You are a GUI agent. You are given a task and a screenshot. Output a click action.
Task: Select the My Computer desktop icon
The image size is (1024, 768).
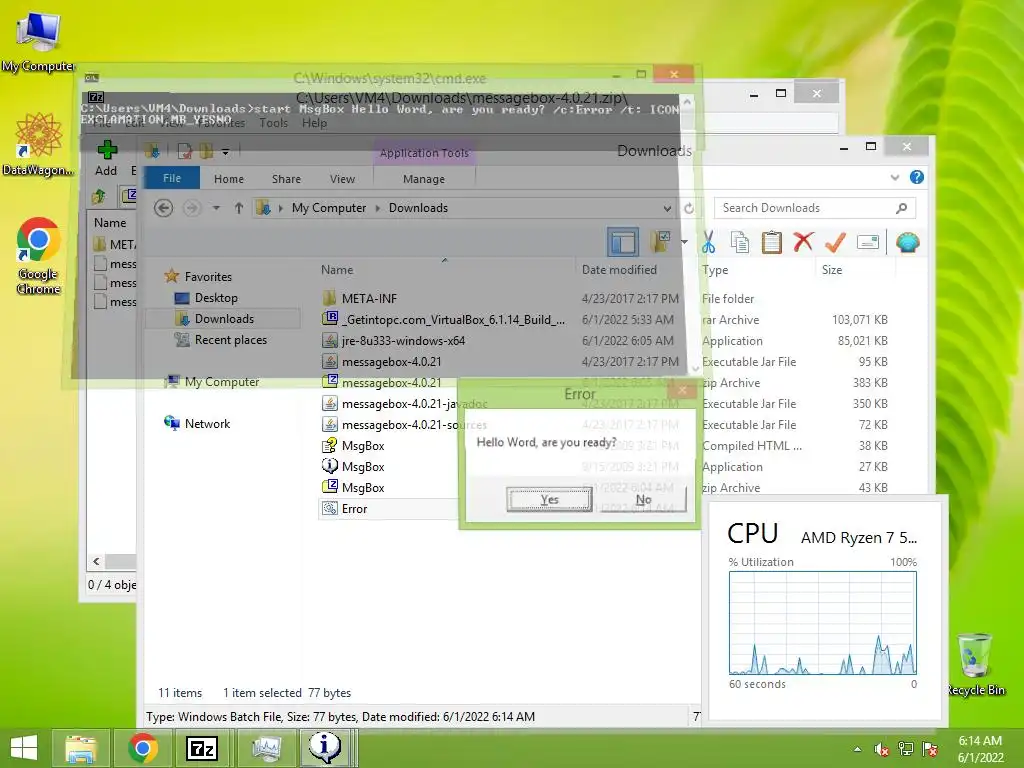click(39, 42)
